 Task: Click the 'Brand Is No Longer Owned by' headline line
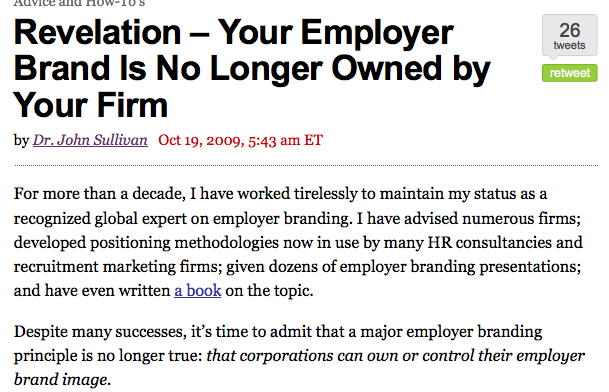pos(252,69)
